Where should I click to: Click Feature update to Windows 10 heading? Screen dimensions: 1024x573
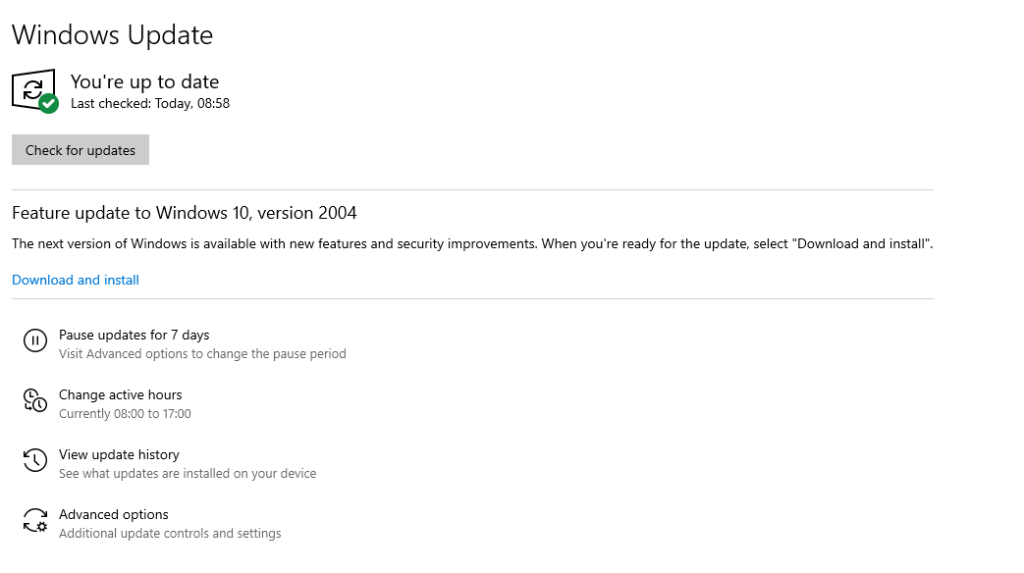(184, 213)
